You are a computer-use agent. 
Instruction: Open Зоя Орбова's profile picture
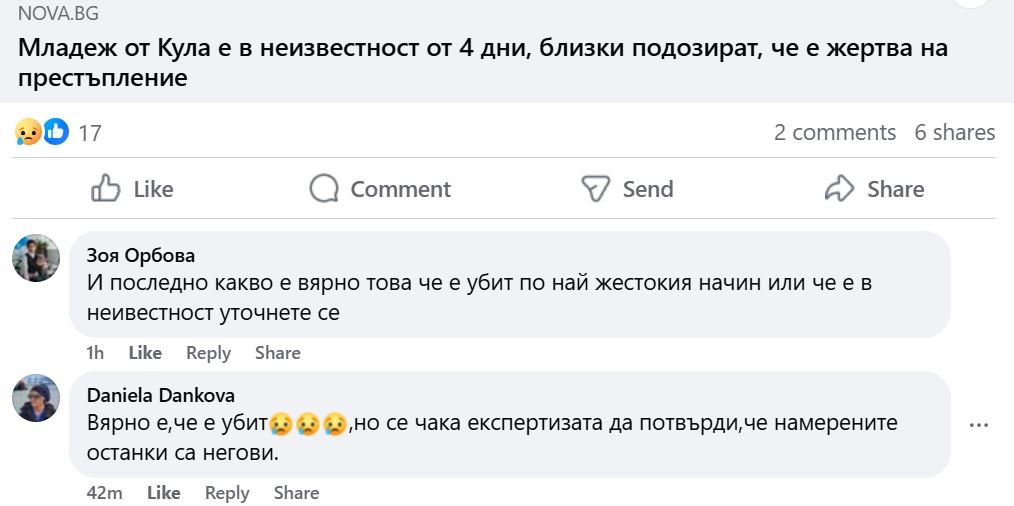[x=36, y=258]
